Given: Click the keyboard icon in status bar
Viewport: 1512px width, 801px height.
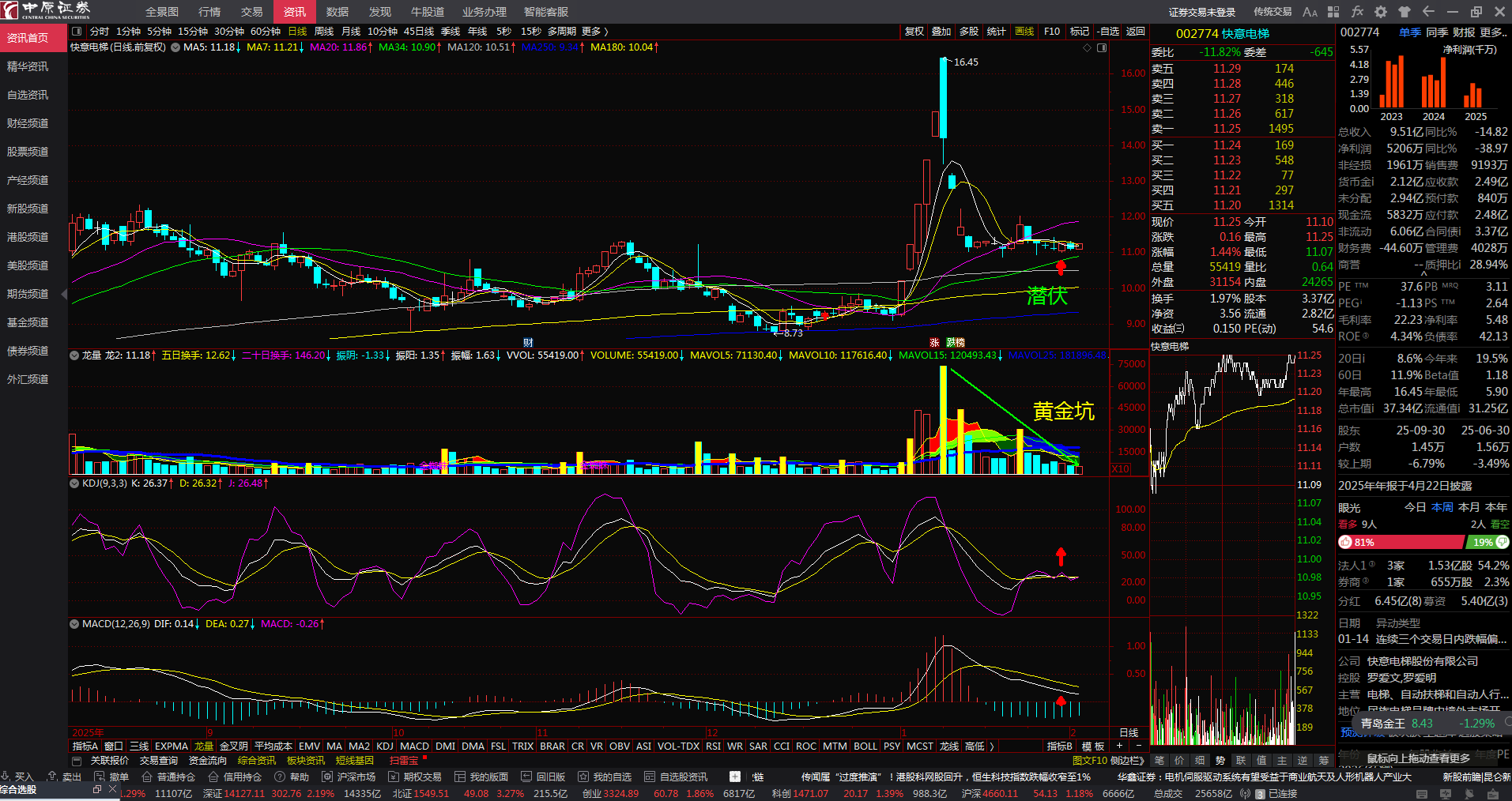Looking at the screenshot, I should pos(1422,794).
